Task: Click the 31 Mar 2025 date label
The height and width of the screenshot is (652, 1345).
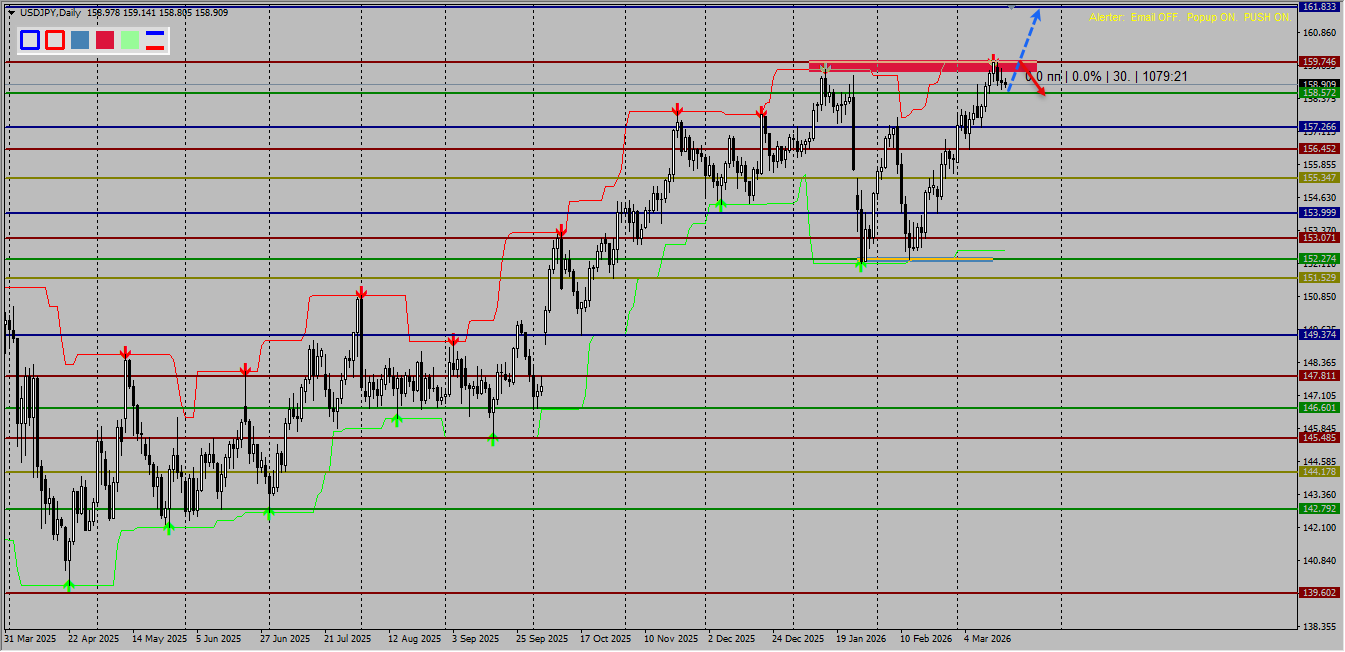Action: coord(28,637)
